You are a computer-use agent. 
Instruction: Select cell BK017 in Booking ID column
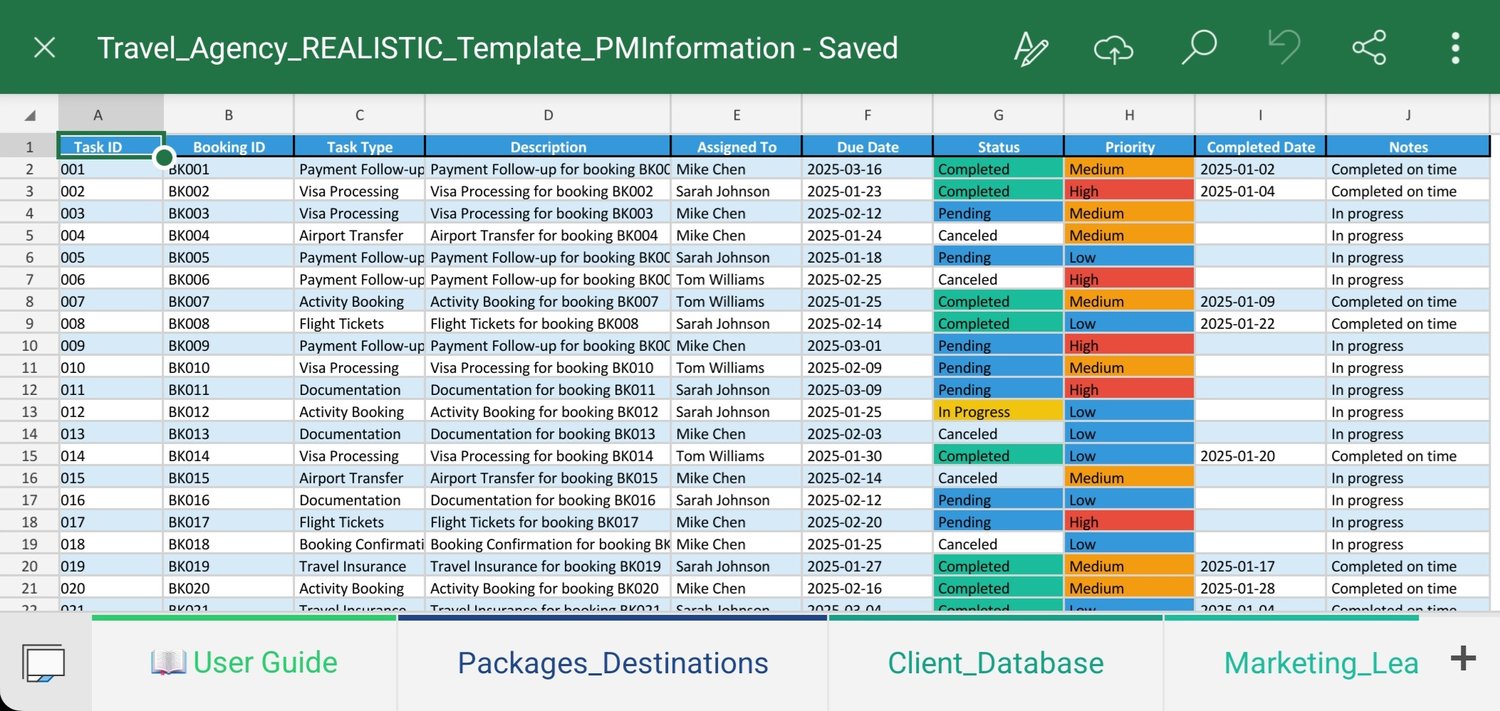(229, 522)
